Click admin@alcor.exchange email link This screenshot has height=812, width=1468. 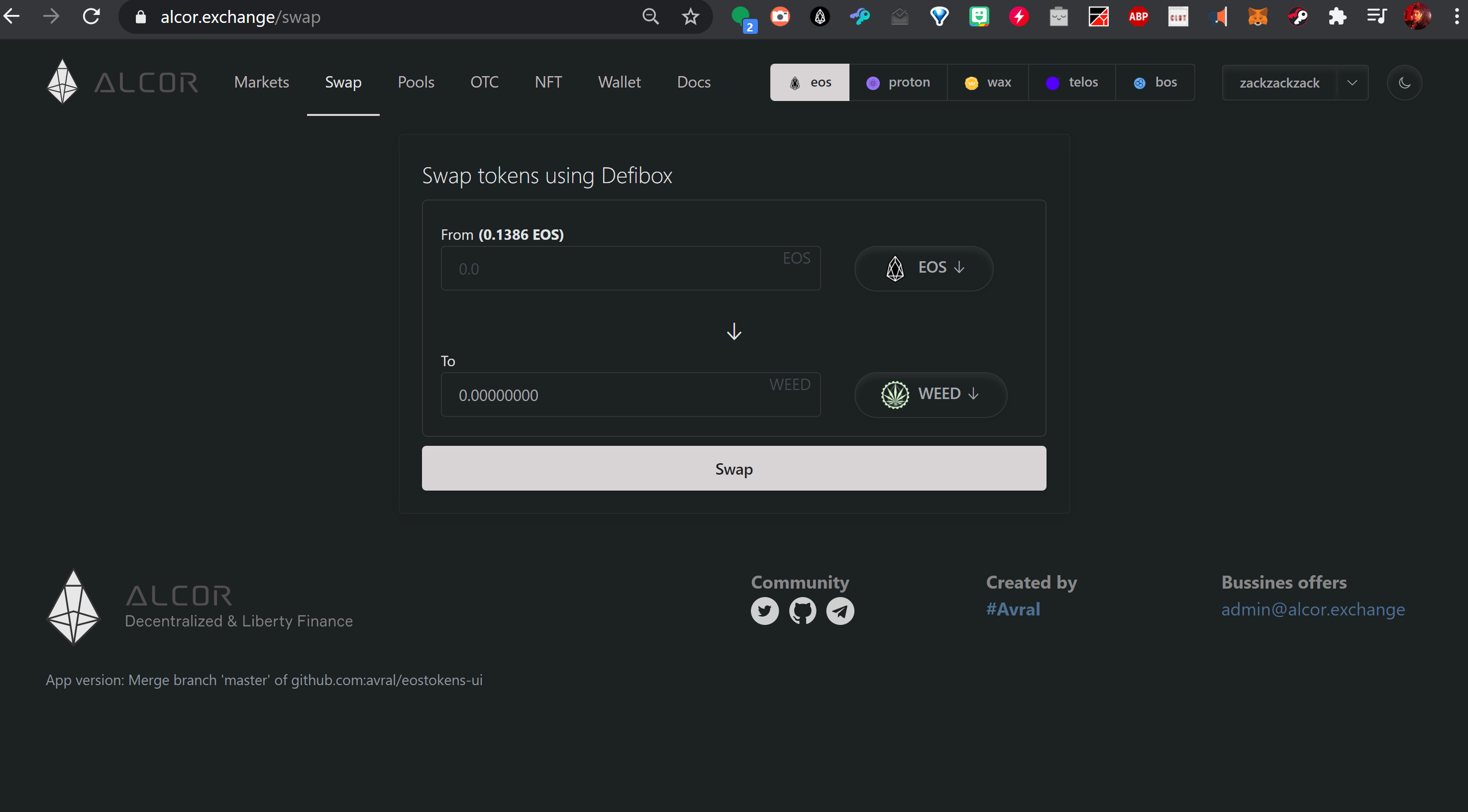click(1313, 609)
